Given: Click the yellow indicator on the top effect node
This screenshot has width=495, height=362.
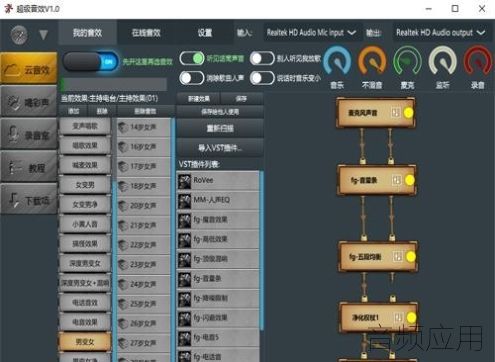Looking at the screenshot, I should click(x=408, y=113).
